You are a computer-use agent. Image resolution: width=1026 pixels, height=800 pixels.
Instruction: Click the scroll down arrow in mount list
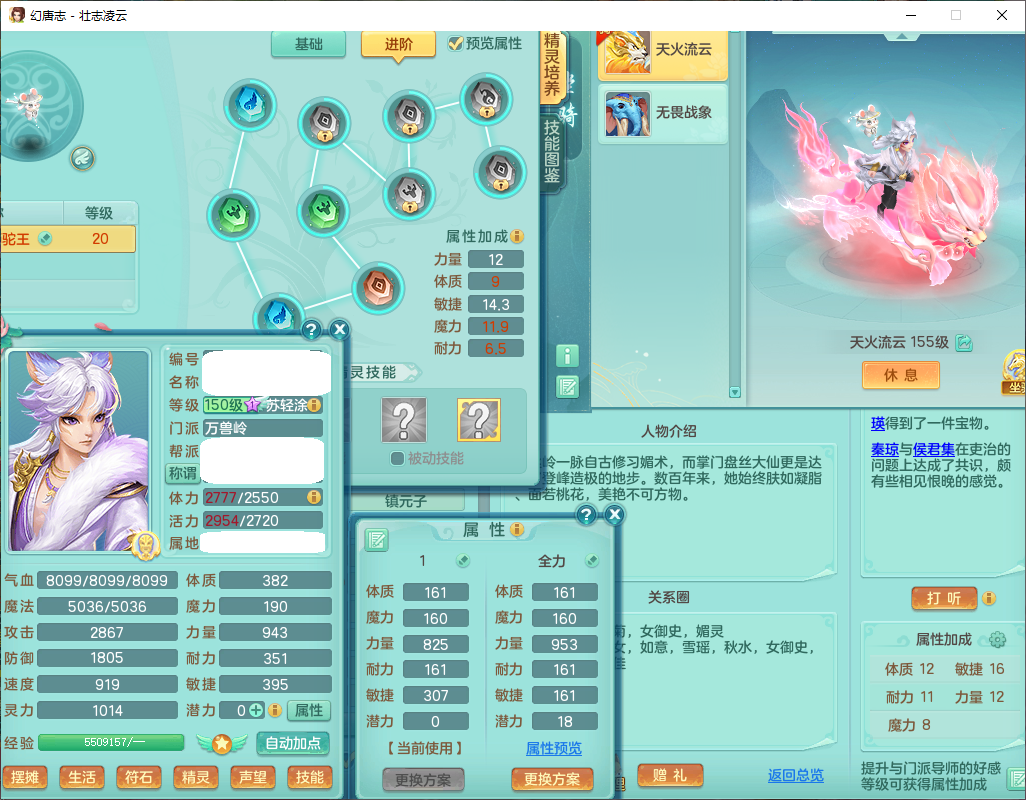tap(735, 393)
